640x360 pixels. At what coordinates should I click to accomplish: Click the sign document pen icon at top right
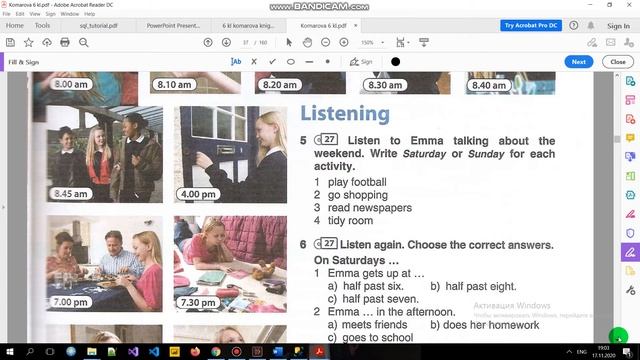tap(592, 42)
